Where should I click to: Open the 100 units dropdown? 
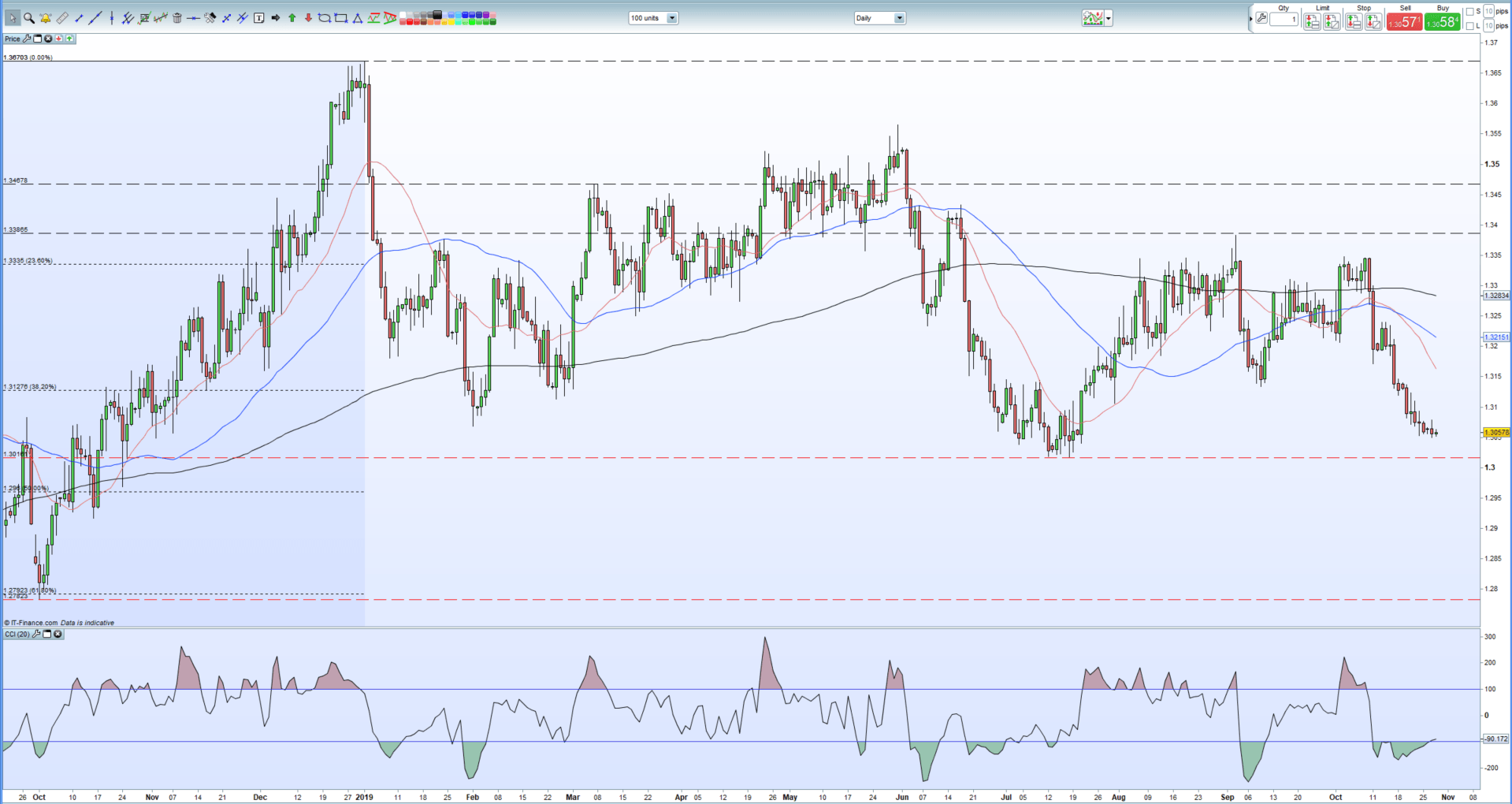point(653,18)
